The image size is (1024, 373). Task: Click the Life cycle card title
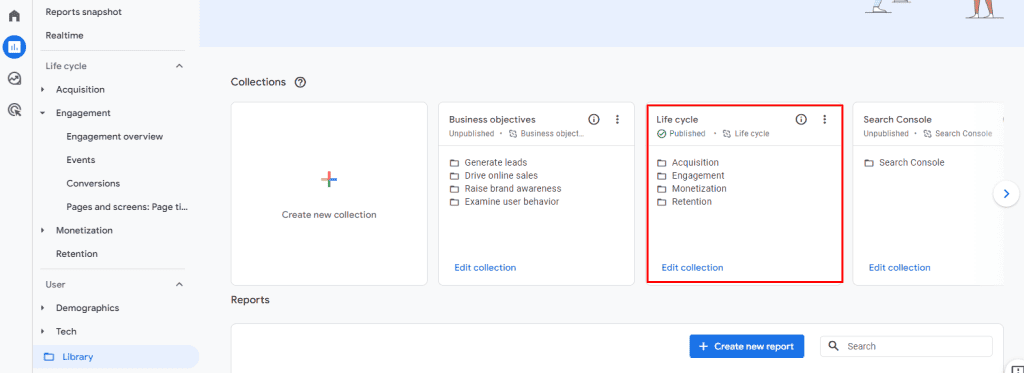pyautogui.click(x=677, y=120)
